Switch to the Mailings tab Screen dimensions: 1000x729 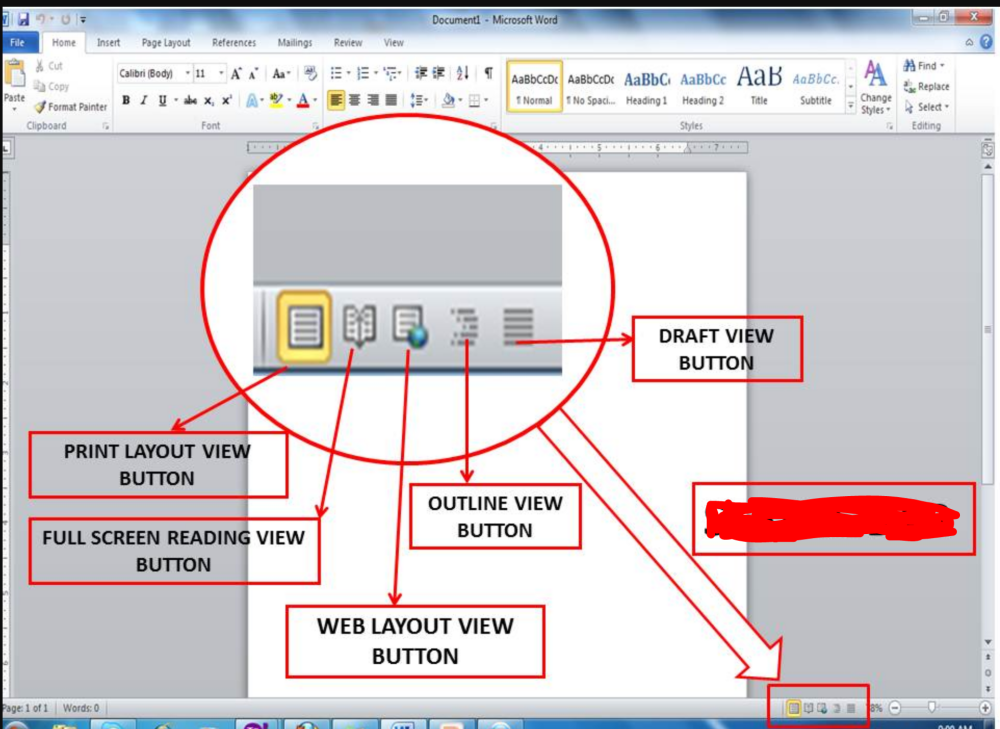[x=294, y=43]
